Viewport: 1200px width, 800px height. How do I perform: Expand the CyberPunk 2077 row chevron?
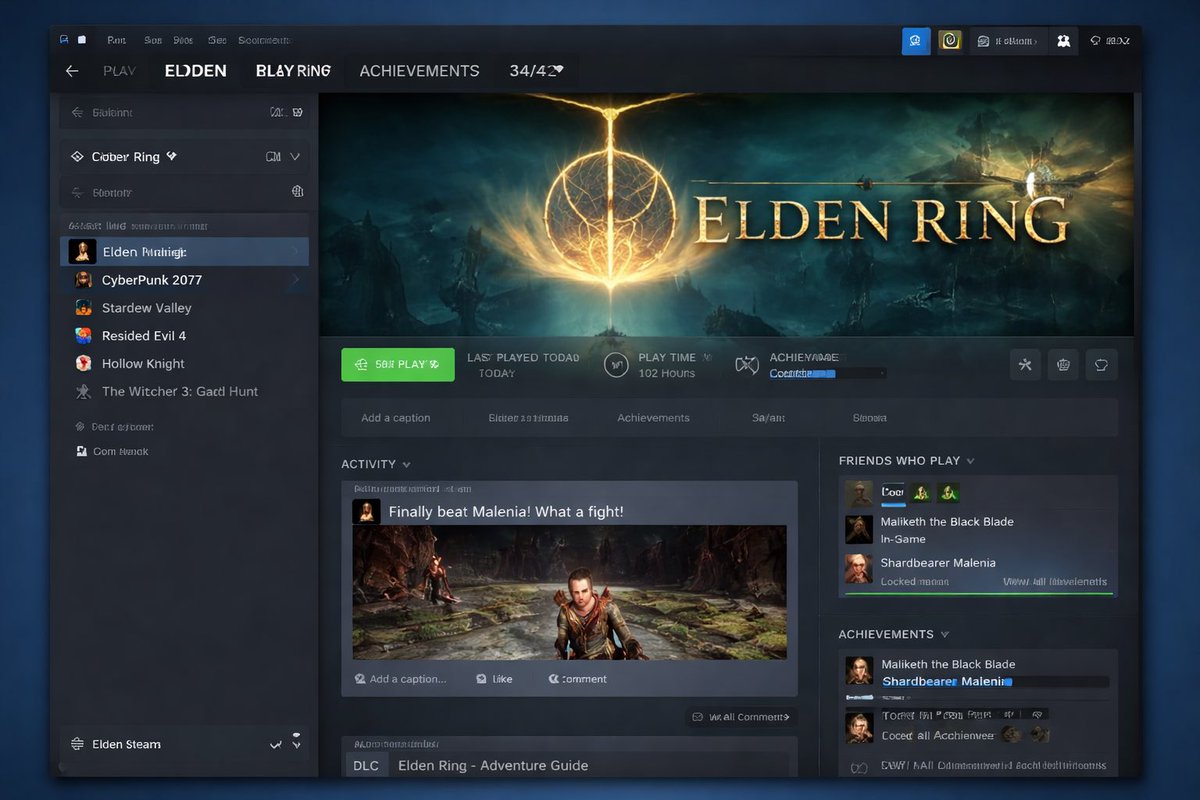pyautogui.click(x=295, y=280)
